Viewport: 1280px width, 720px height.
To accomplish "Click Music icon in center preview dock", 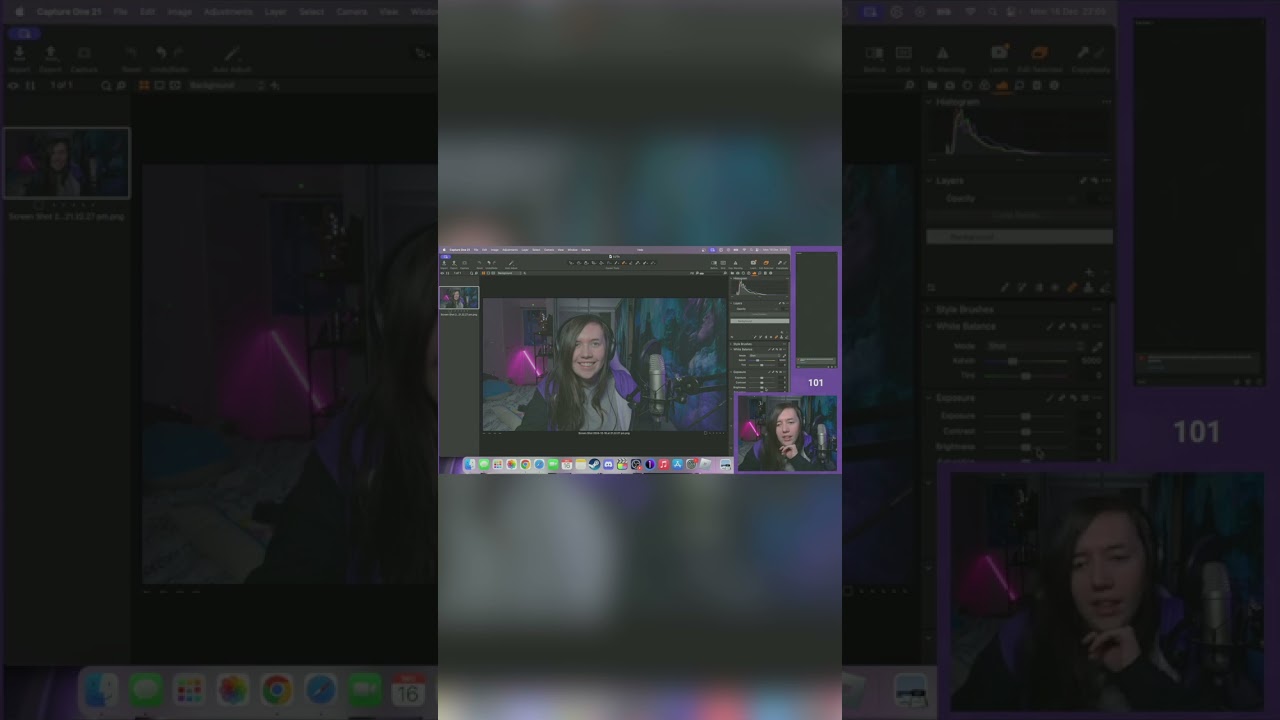I will point(663,465).
